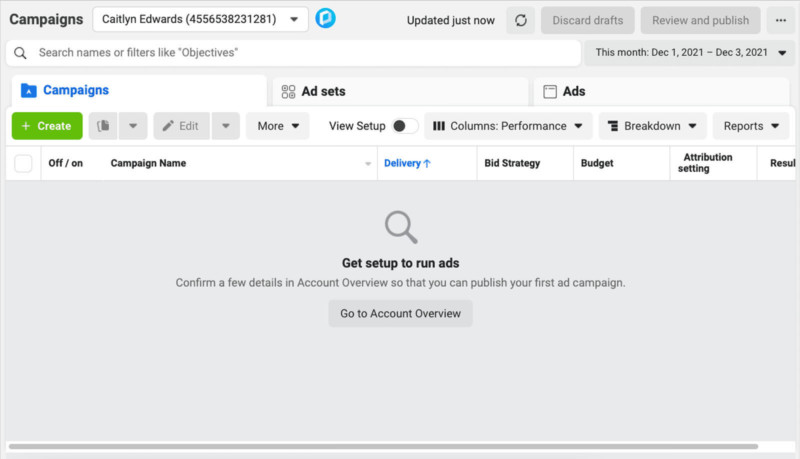Click the green Create button

click(47, 126)
